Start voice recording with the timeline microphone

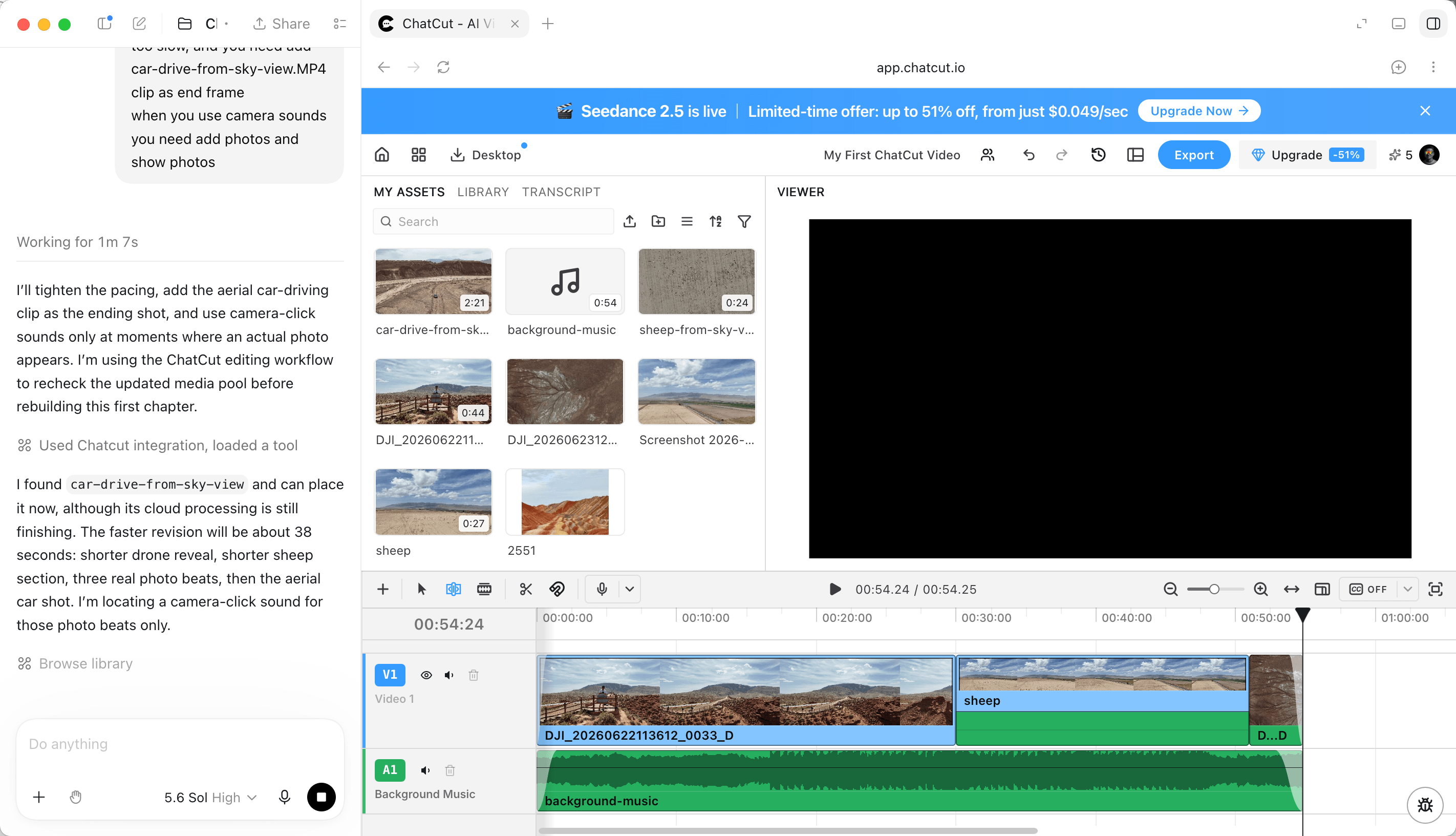coord(602,589)
